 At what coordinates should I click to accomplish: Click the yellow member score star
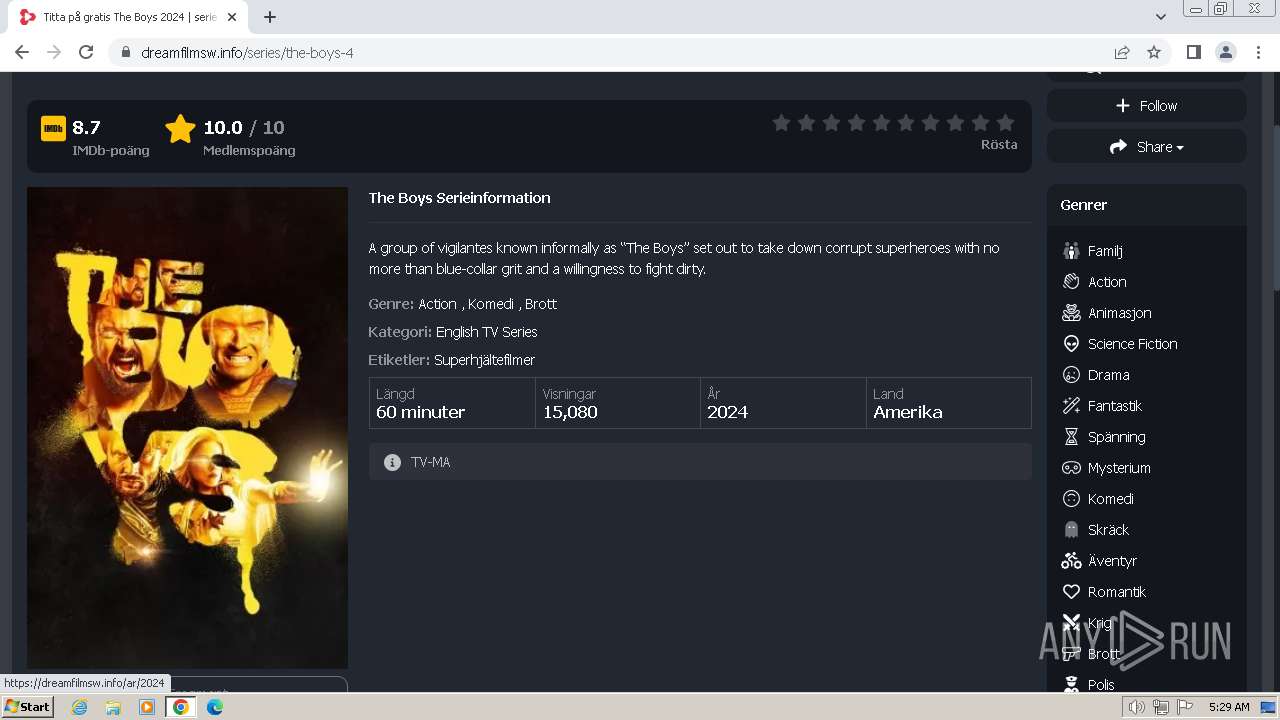(180, 129)
